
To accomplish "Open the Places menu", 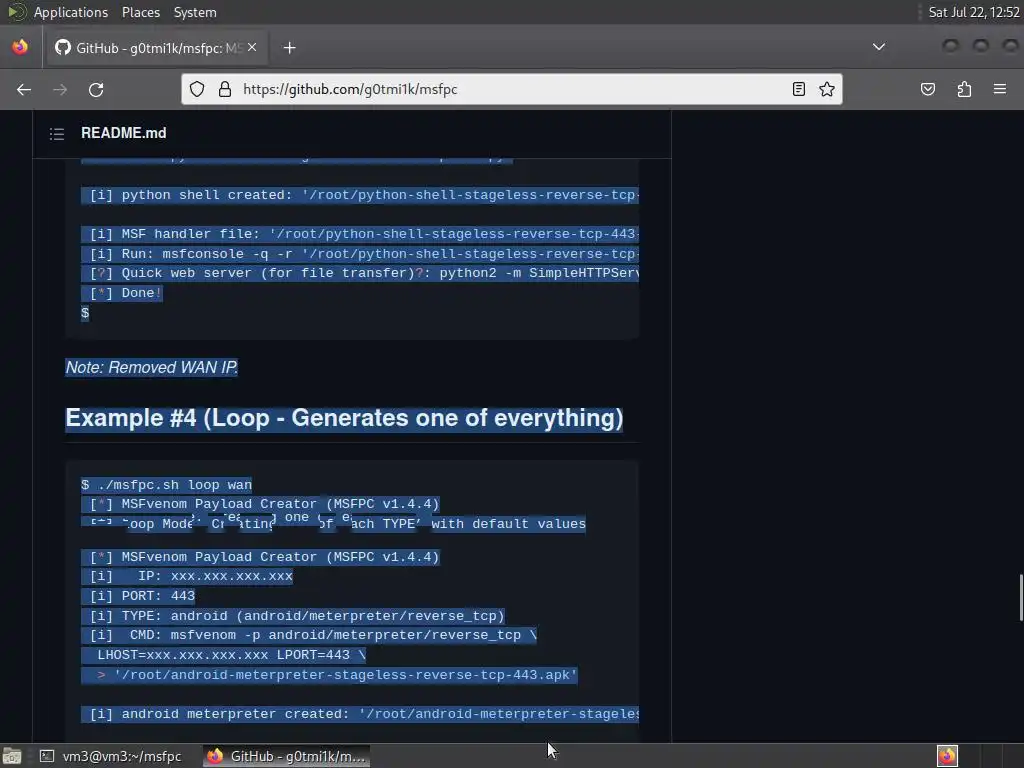I will pyautogui.click(x=140, y=12).
